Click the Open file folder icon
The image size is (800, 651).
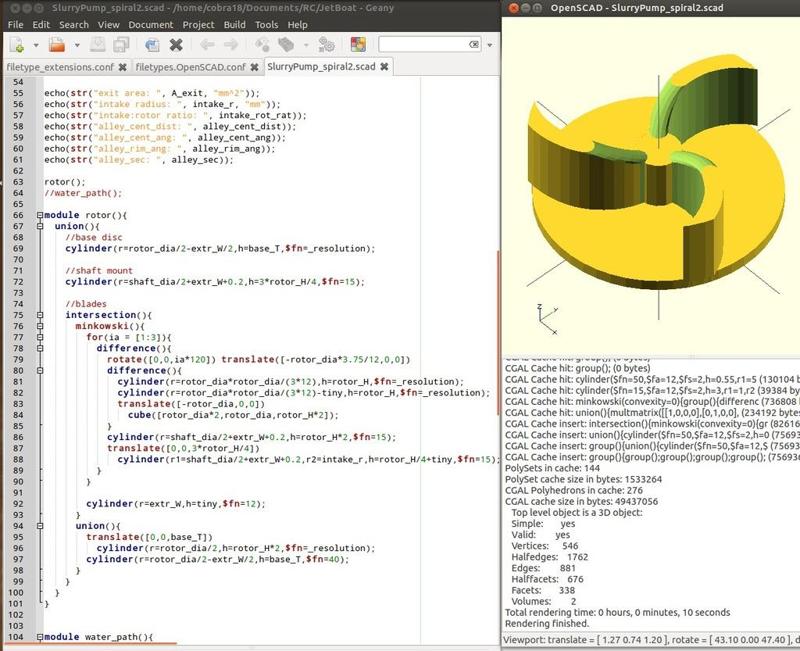click(x=57, y=45)
